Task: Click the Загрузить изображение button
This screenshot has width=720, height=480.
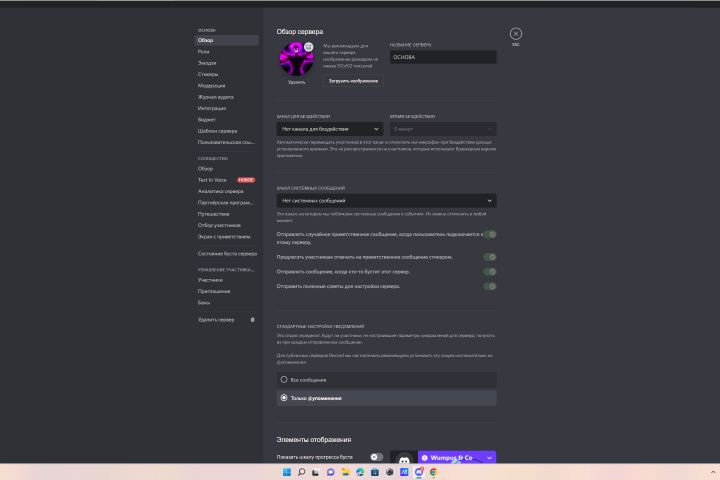Action: point(353,81)
